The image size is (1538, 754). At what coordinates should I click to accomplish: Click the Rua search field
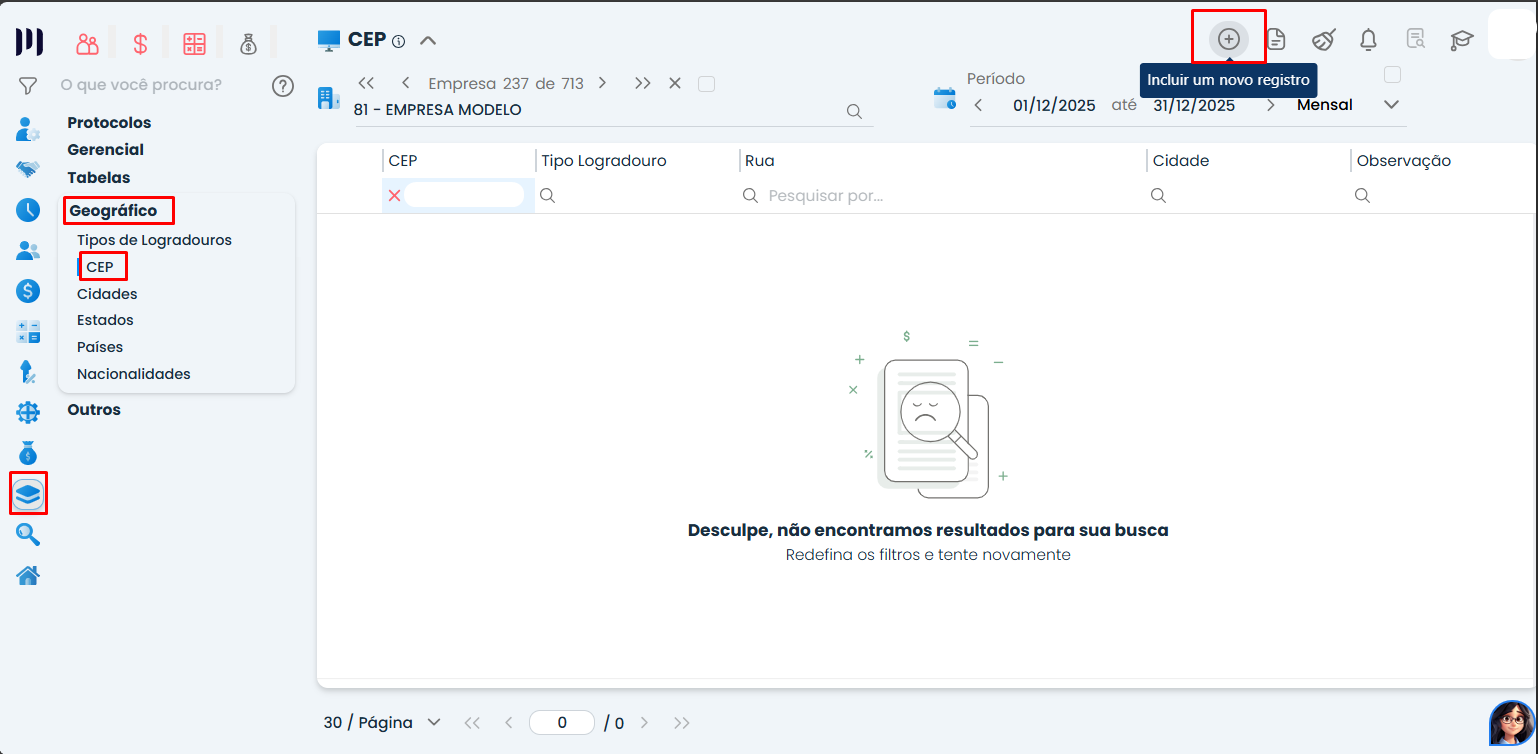pos(940,196)
